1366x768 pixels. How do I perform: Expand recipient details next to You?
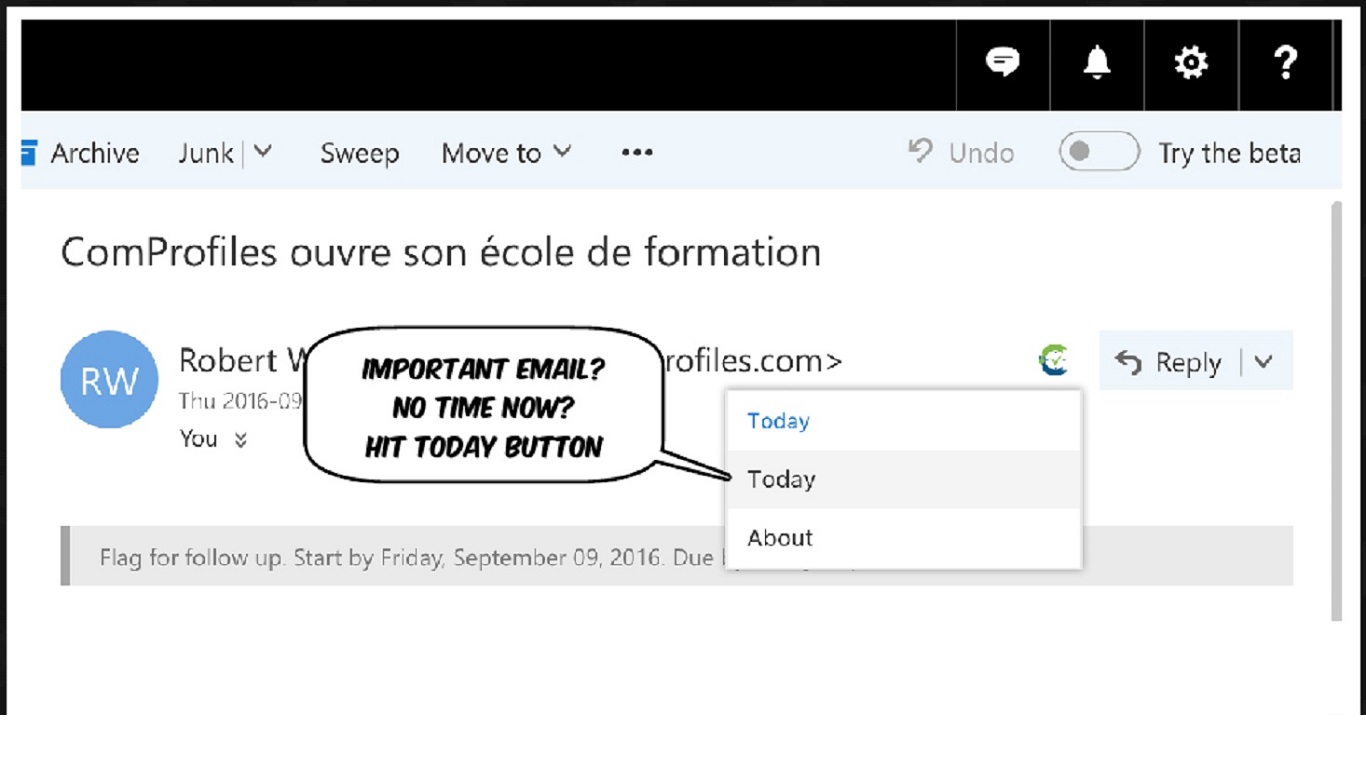coord(240,439)
